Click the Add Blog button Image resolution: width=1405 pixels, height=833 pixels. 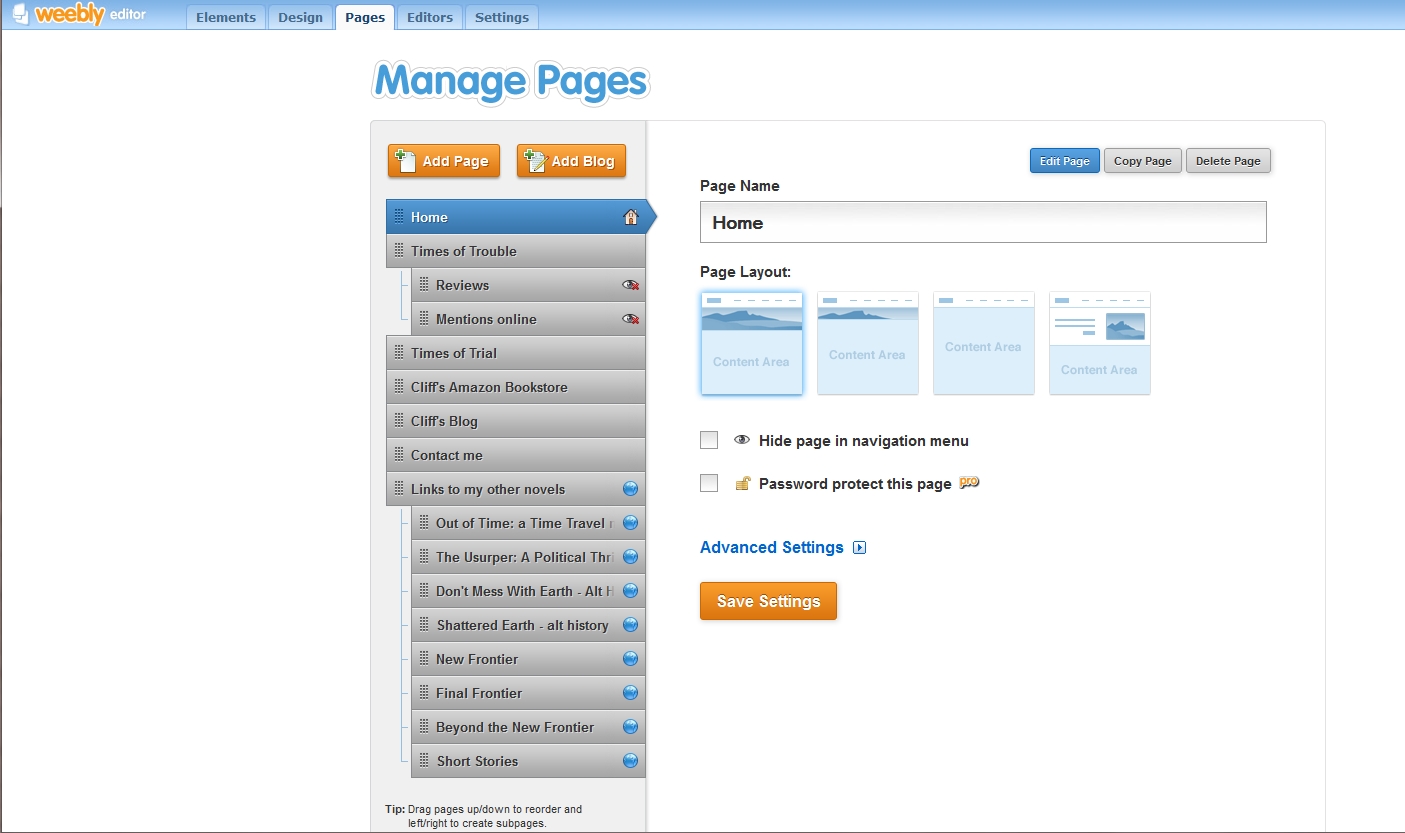(x=571, y=161)
